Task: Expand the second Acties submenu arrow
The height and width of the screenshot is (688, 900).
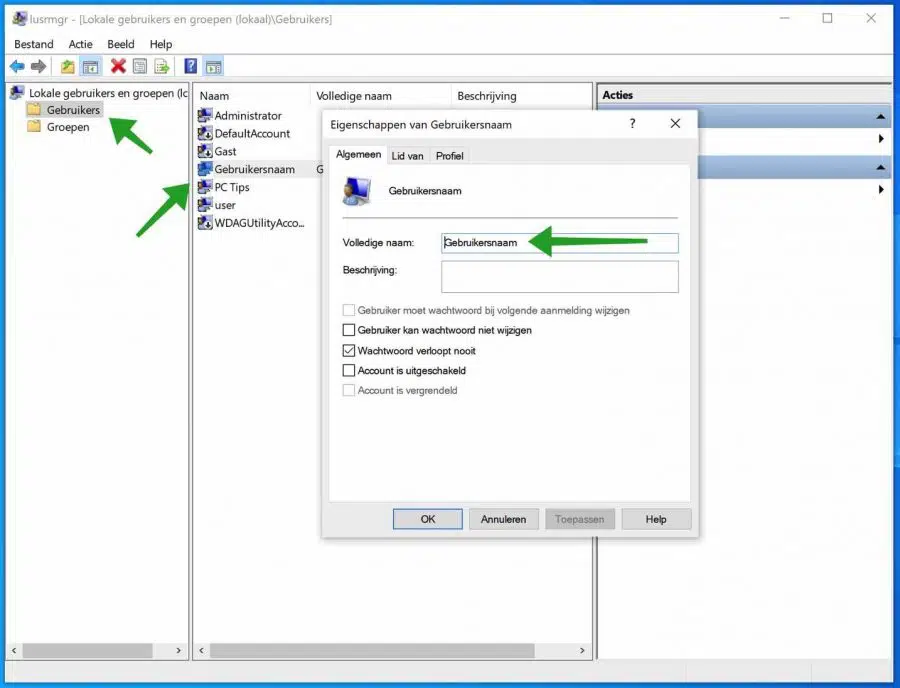Action: (x=881, y=189)
